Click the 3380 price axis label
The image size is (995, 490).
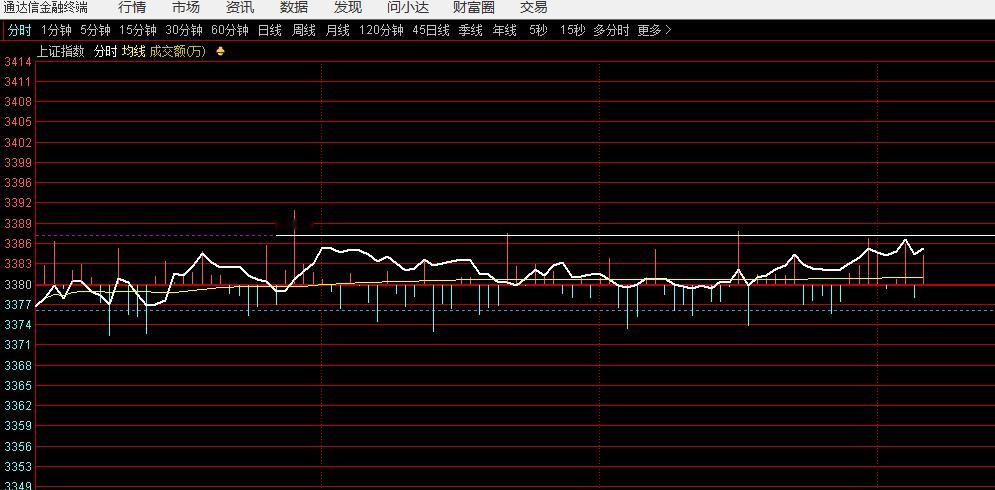(16, 285)
